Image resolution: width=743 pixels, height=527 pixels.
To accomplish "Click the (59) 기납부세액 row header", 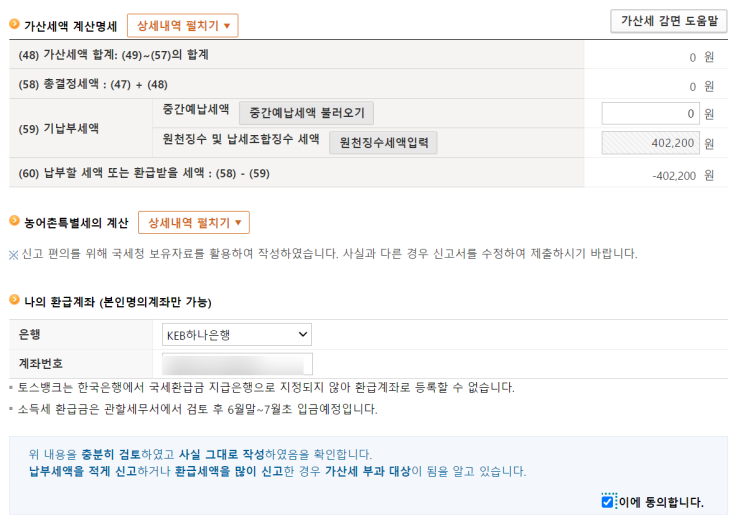I will (x=59, y=128).
